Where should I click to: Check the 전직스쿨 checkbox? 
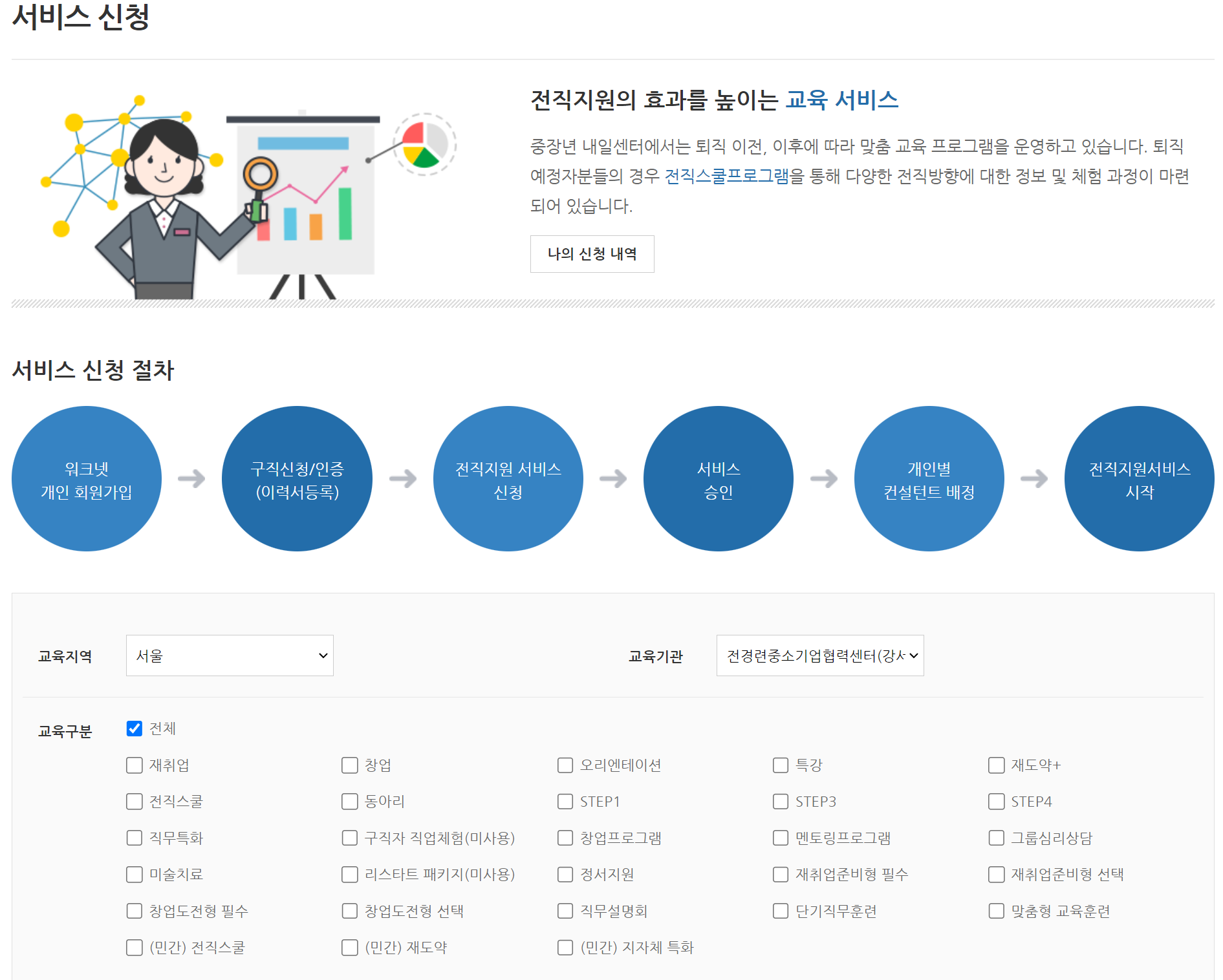(134, 802)
